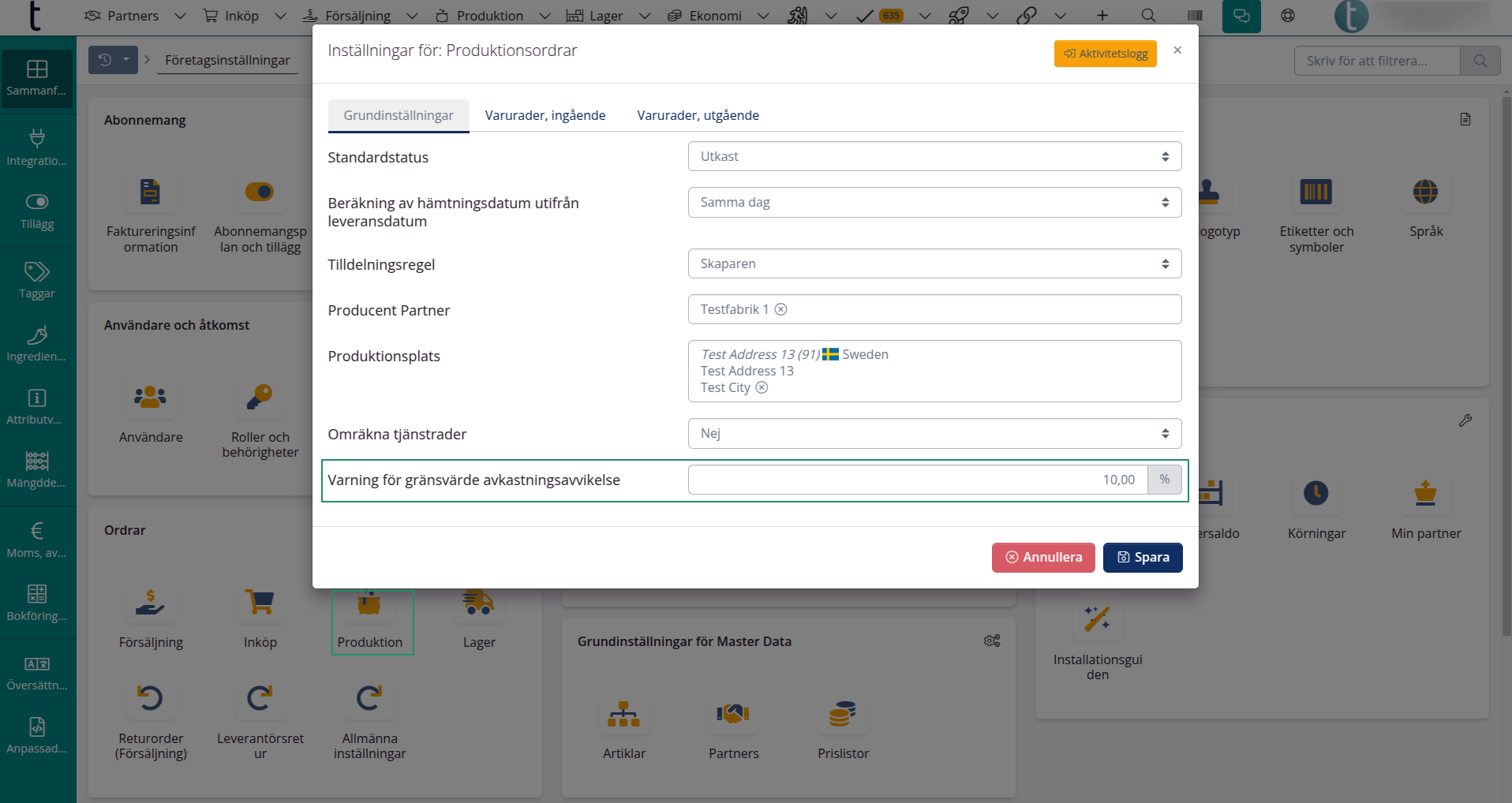Switch to Varurader, utgående tab
Screen dimensions: 1512x803
[x=698, y=115]
